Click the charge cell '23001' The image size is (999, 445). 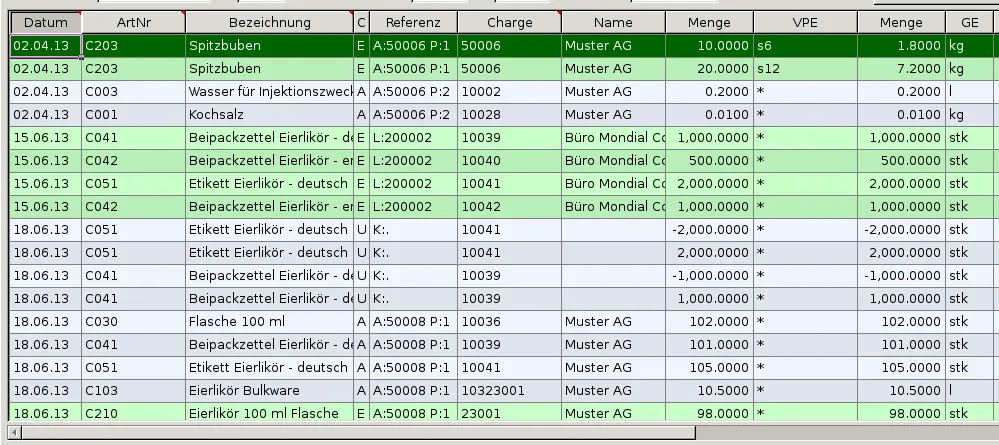pyautogui.click(x=509, y=412)
